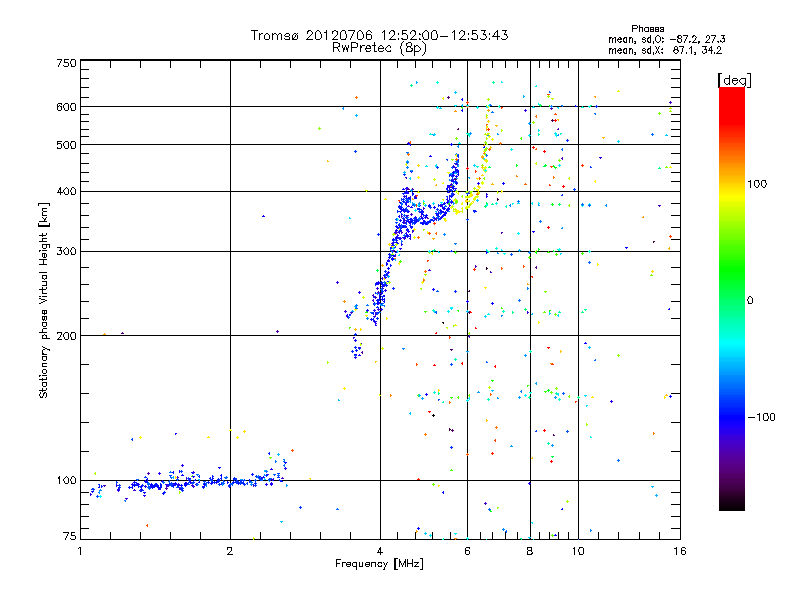Click the y-axis tick label '300'
This screenshot has width=800, height=600.
pyautogui.click(x=66, y=251)
